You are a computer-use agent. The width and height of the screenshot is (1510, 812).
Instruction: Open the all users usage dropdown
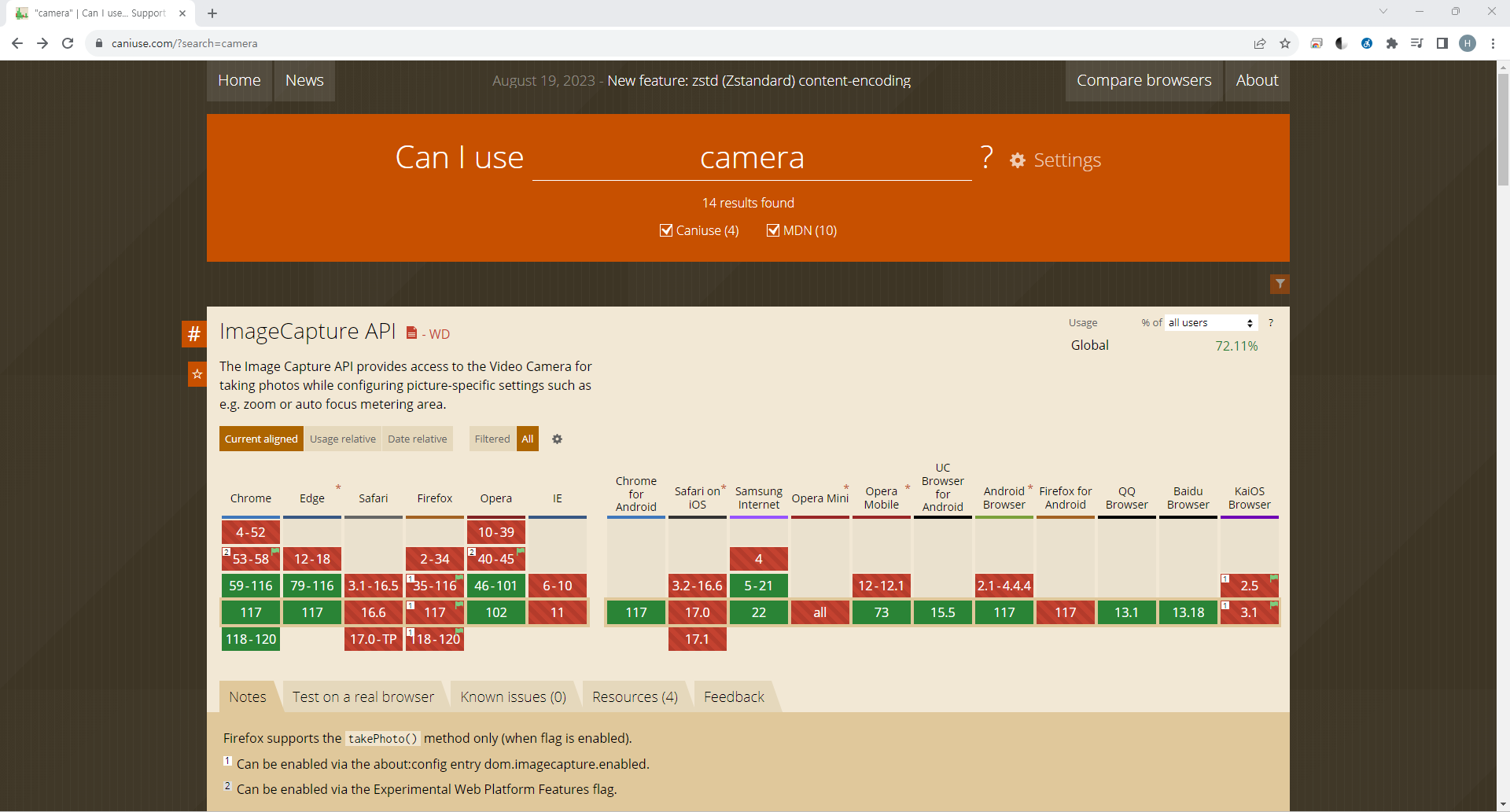[x=1211, y=323]
